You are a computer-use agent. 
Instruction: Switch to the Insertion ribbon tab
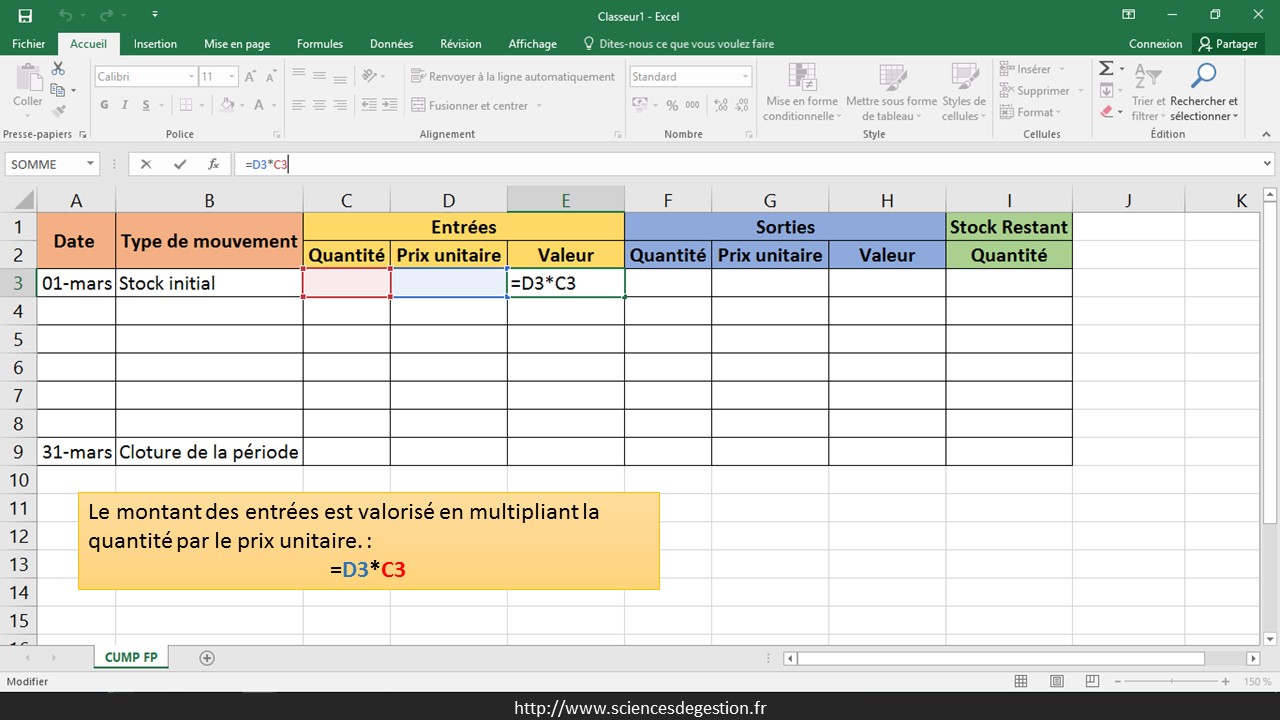[x=155, y=44]
